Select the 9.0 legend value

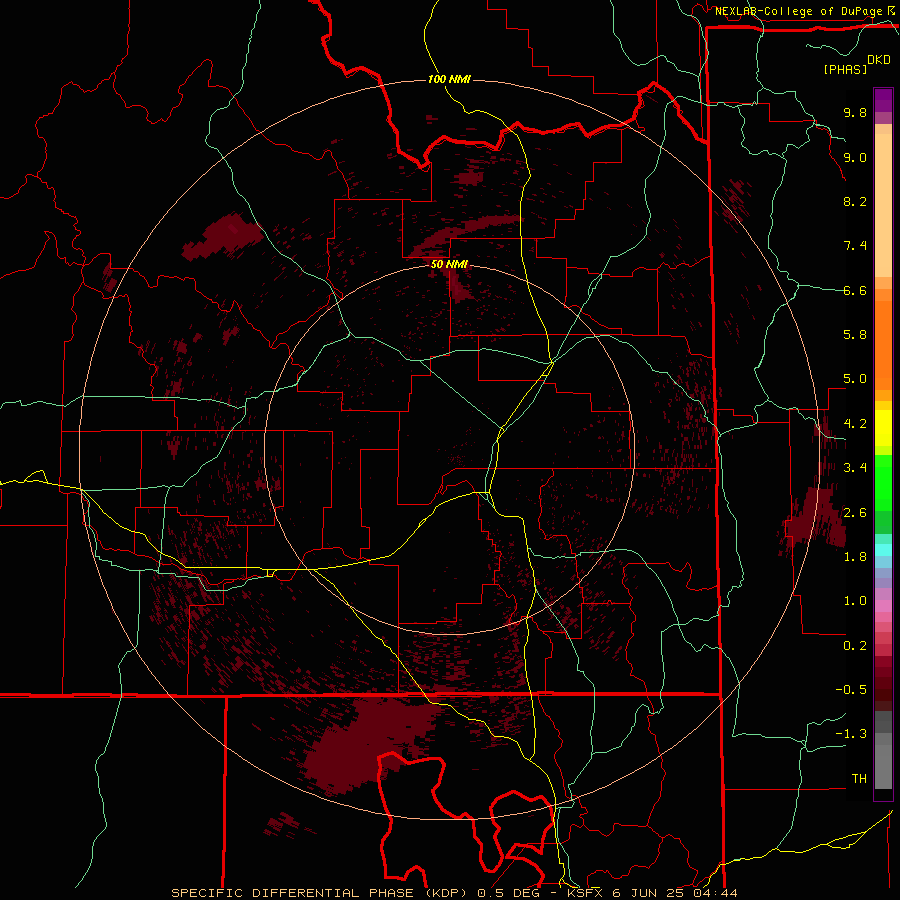click(x=855, y=157)
